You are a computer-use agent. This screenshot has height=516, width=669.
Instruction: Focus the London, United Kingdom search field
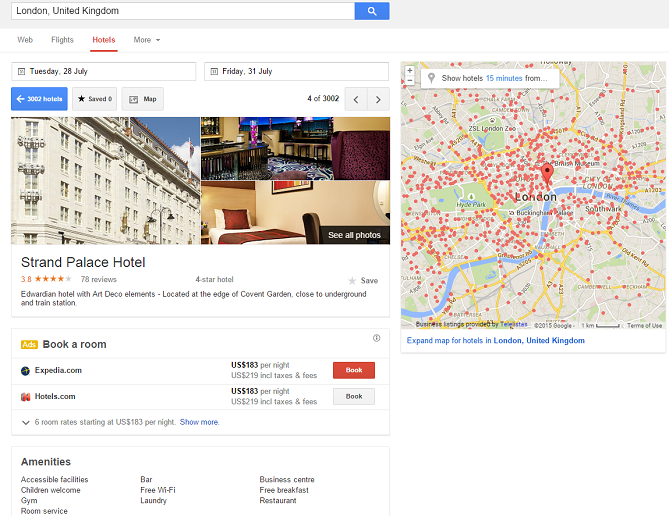coord(183,11)
